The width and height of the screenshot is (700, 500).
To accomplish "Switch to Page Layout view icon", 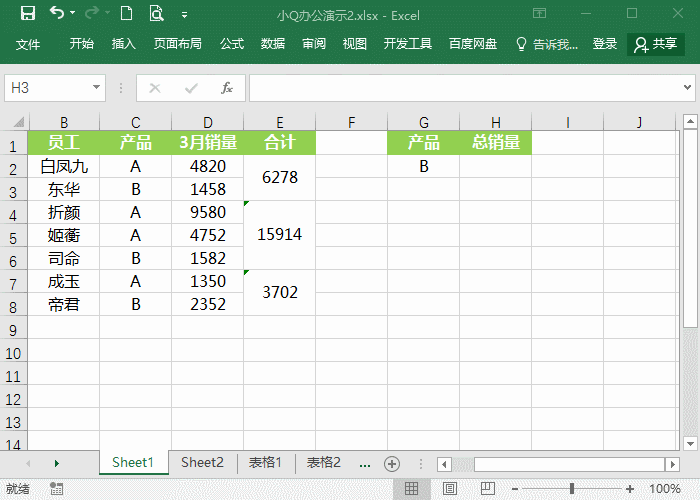I will (x=450, y=488).
